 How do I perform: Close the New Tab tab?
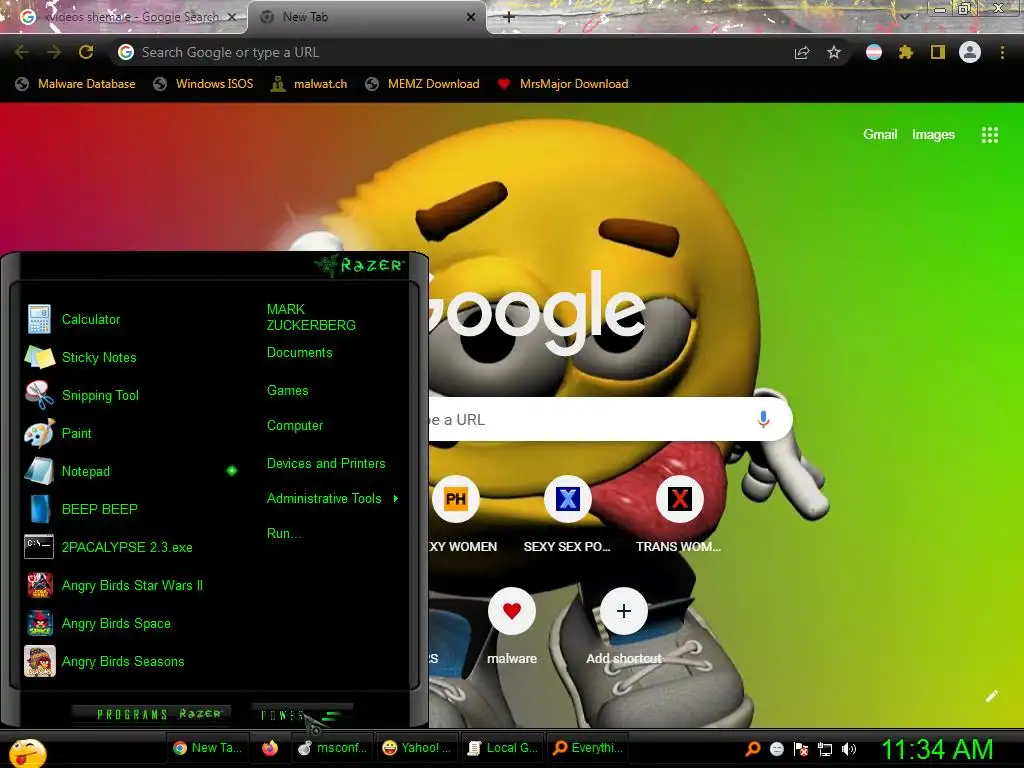pyautogui.click(x=471, y=17)
